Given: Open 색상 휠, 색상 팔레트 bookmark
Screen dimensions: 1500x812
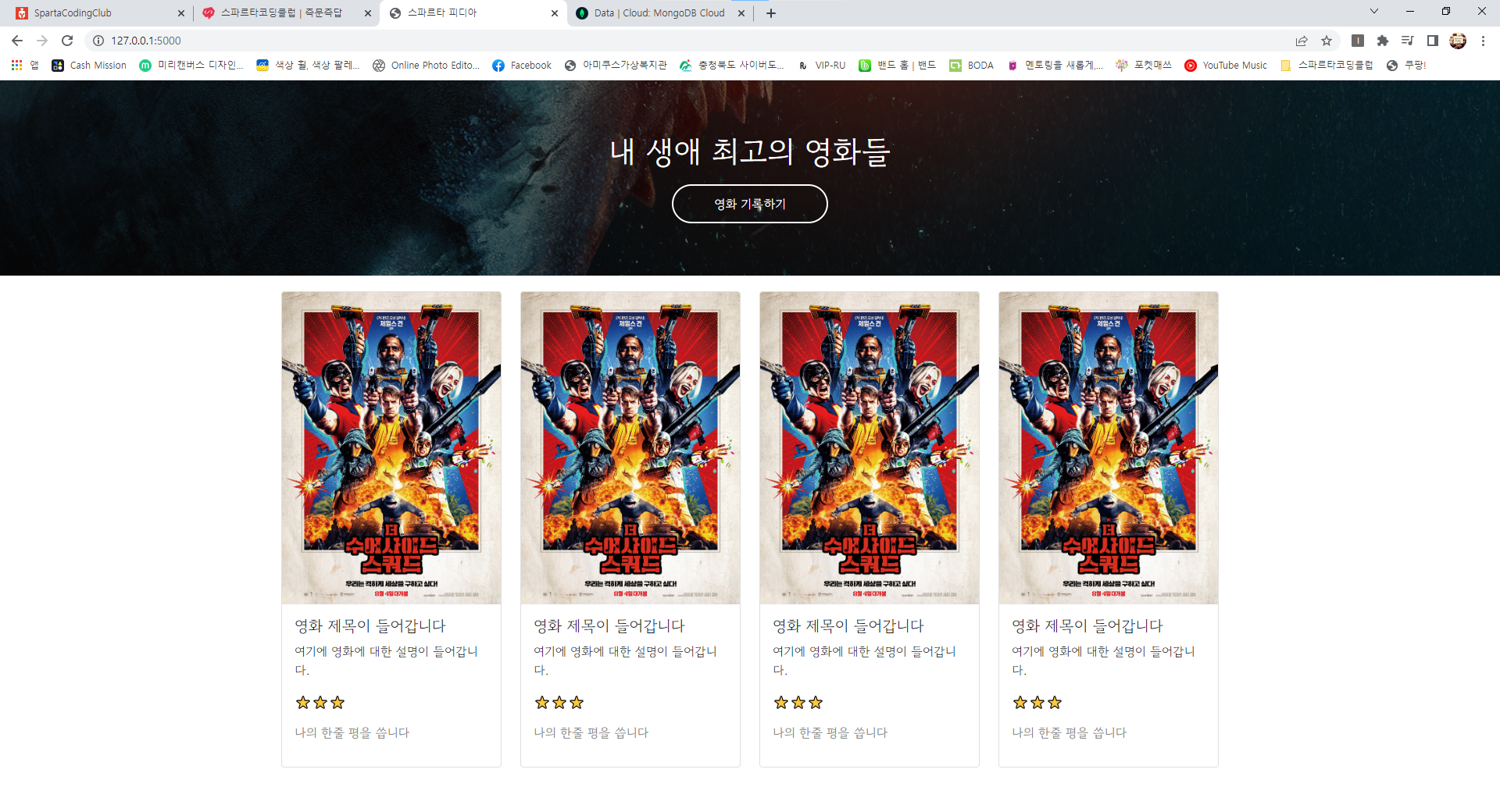Looking at the screenshot, I should (309, 66).
